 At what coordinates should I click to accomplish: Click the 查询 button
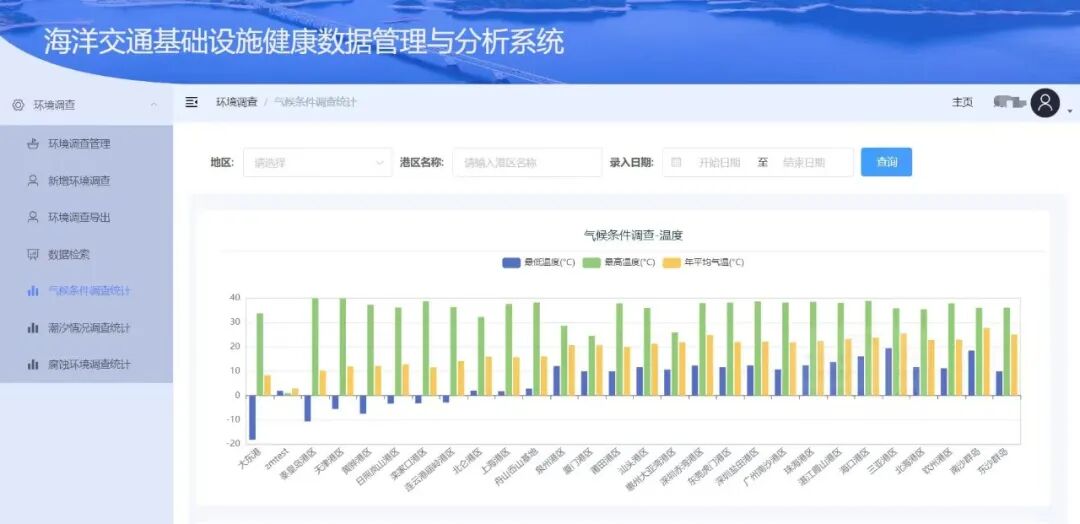click(x=886, y=162)
